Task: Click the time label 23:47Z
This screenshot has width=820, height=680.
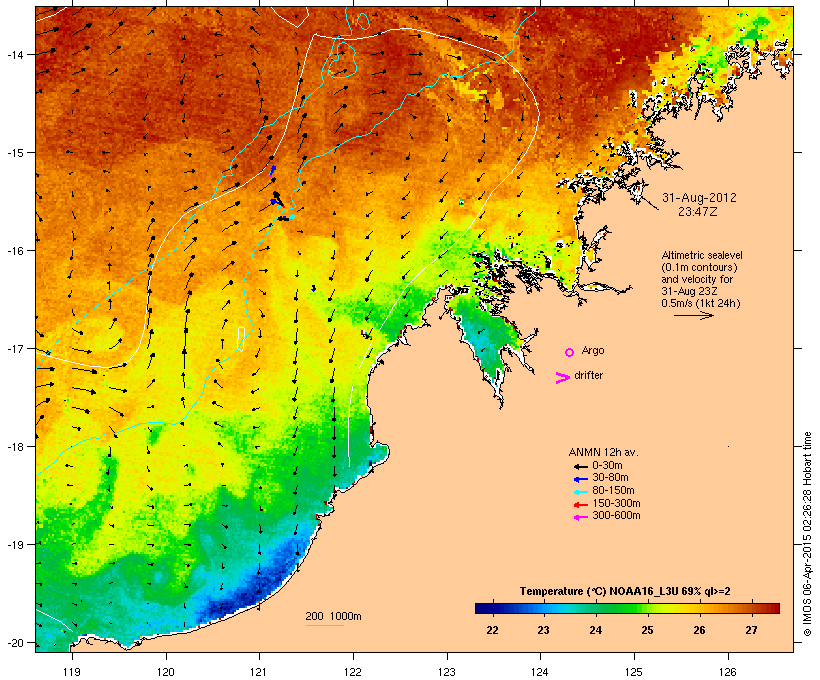Action: coord(698,212)
